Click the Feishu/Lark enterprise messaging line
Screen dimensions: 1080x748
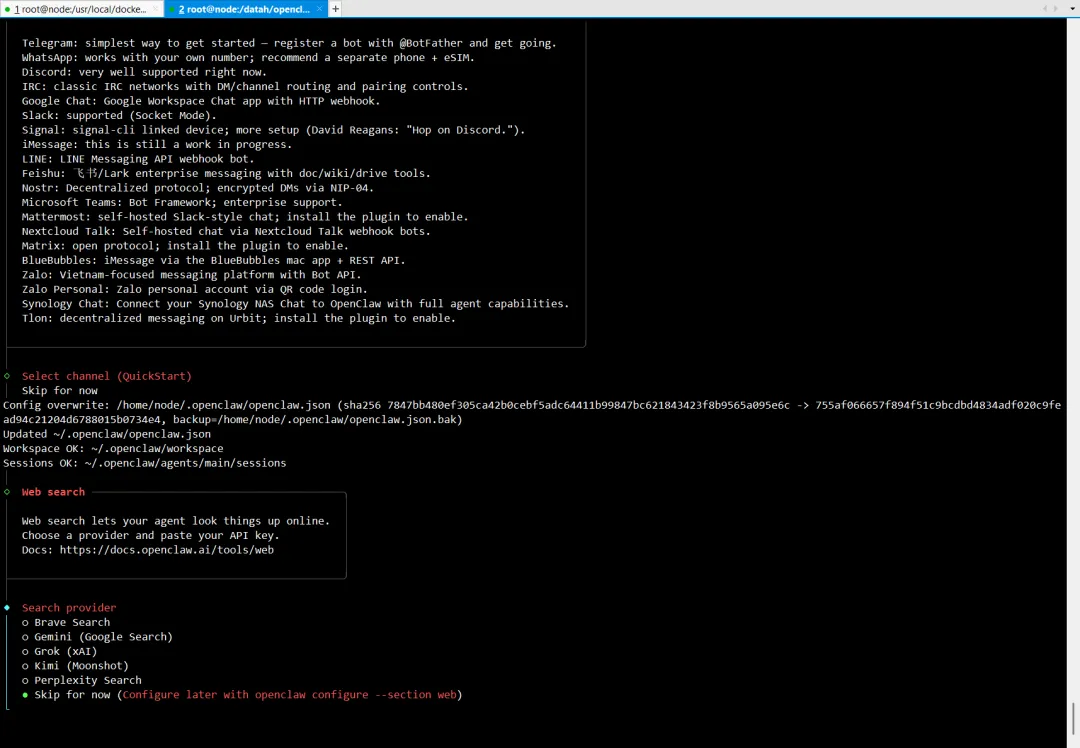[226, 173]
